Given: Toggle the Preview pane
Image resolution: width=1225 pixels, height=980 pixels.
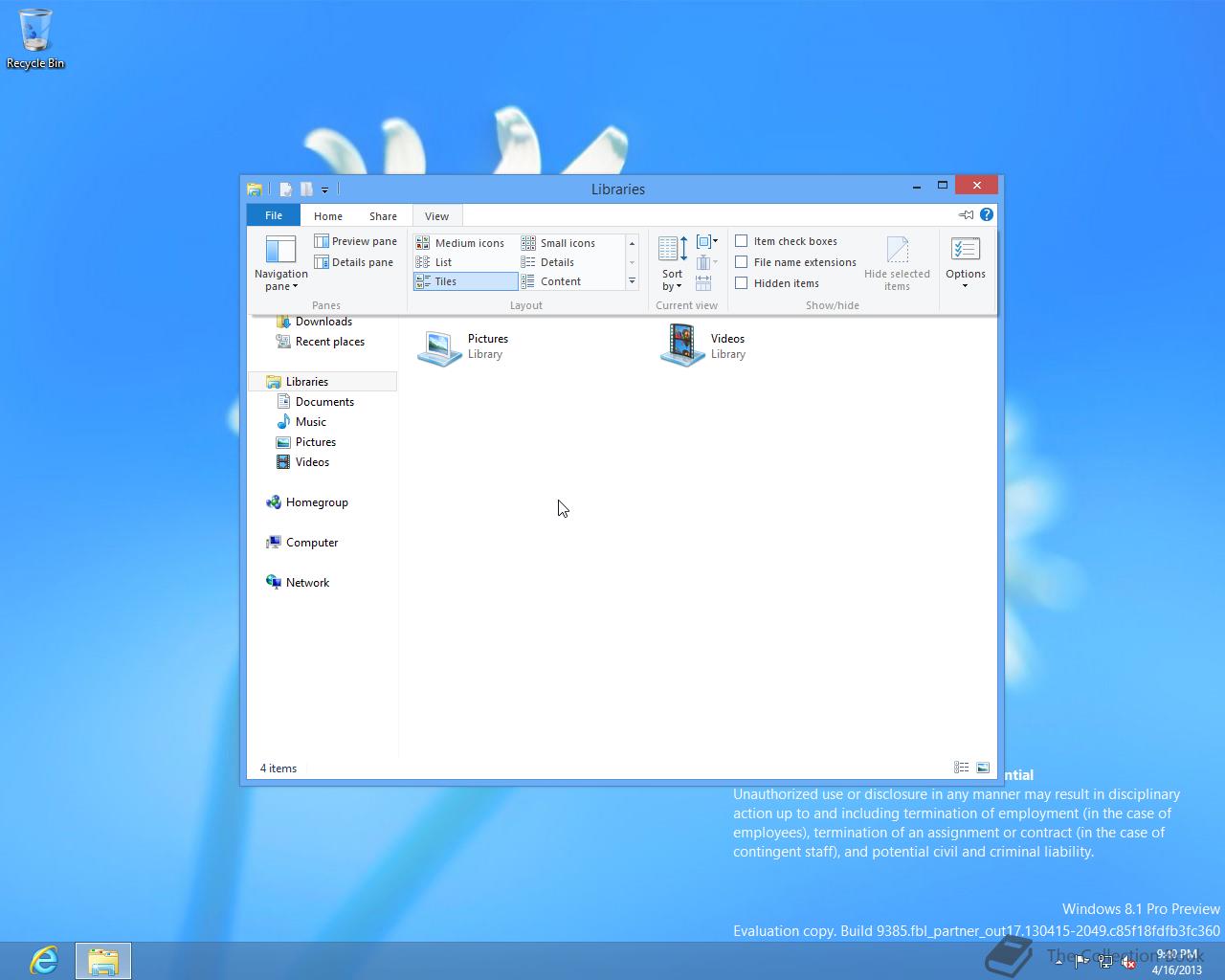Looking at the screenshot, I should point(355,241).
